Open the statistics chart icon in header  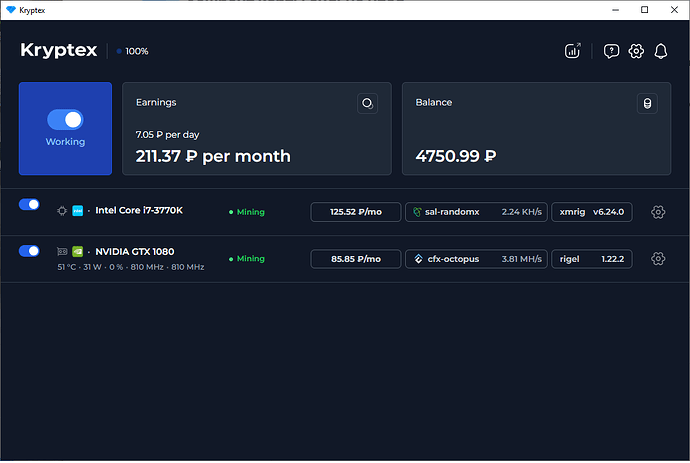click(573, 51)
